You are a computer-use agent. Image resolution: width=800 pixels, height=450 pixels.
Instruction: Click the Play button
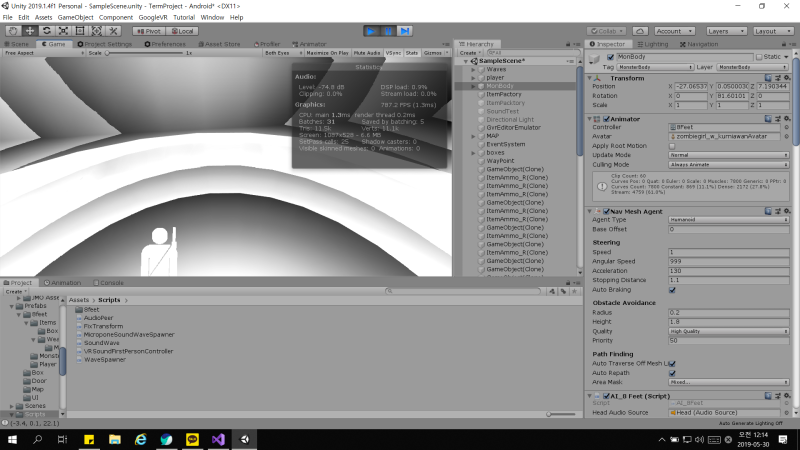pyautogui.click(x=371, y=31)
